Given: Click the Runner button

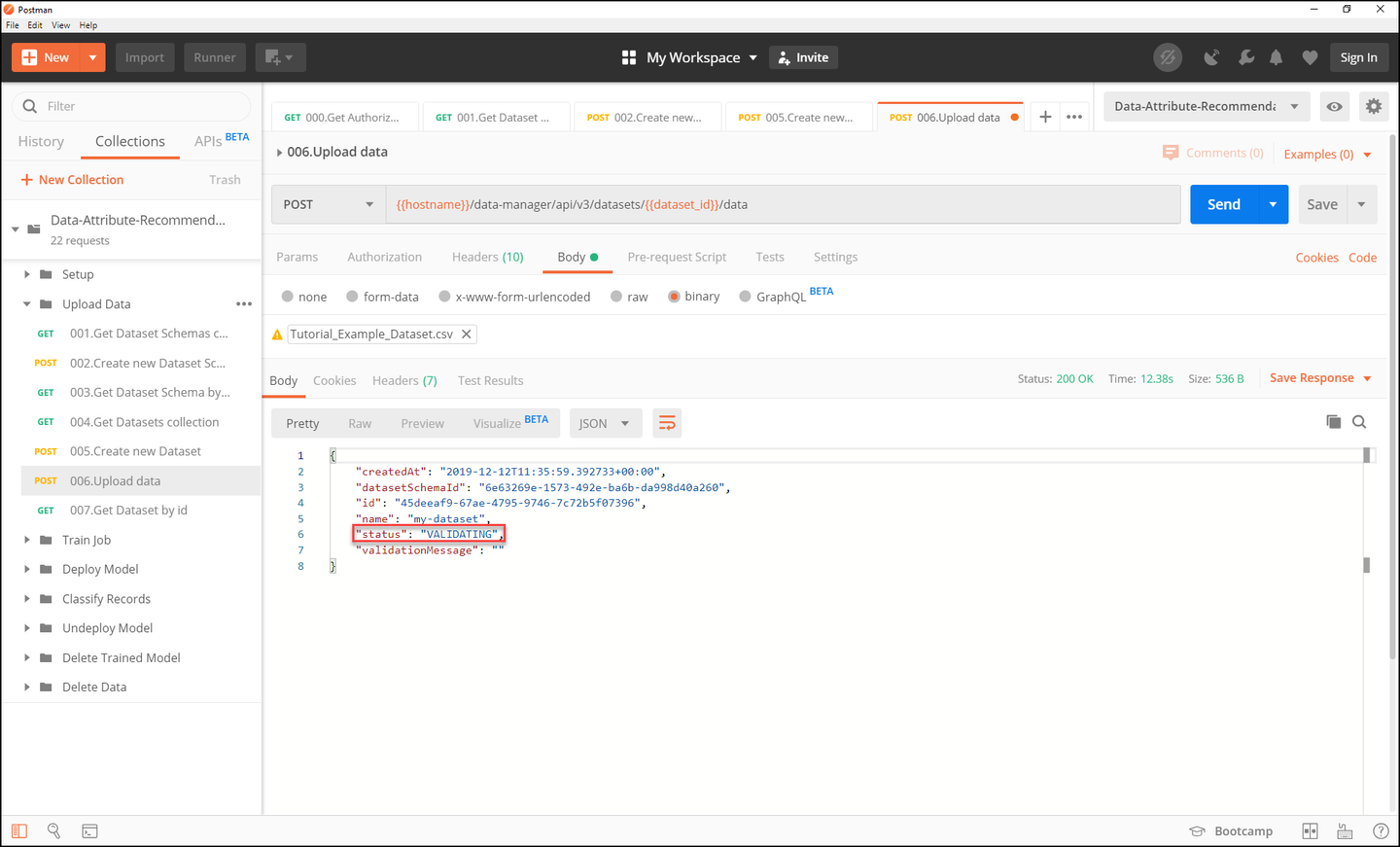Looking at the screenshot, I should point(215,57).
